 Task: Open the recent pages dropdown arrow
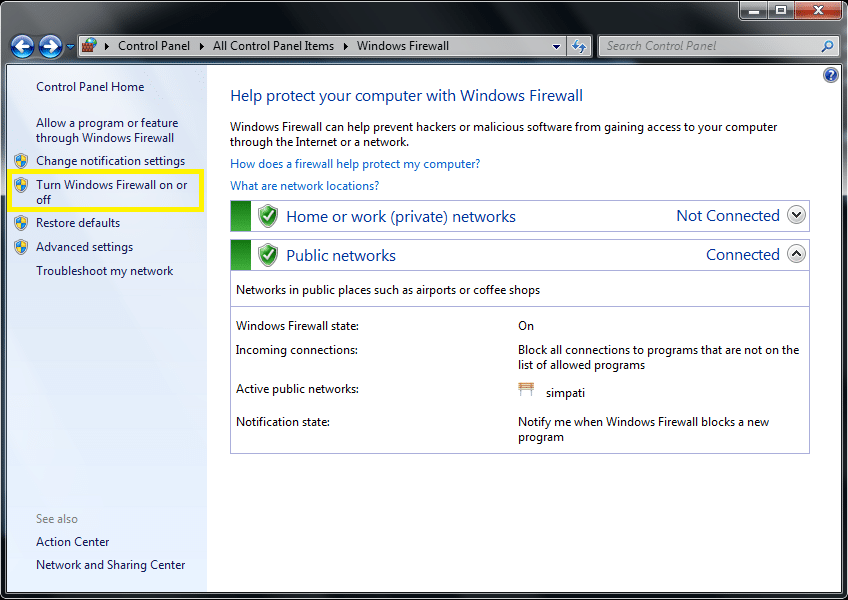coord(70,47)
